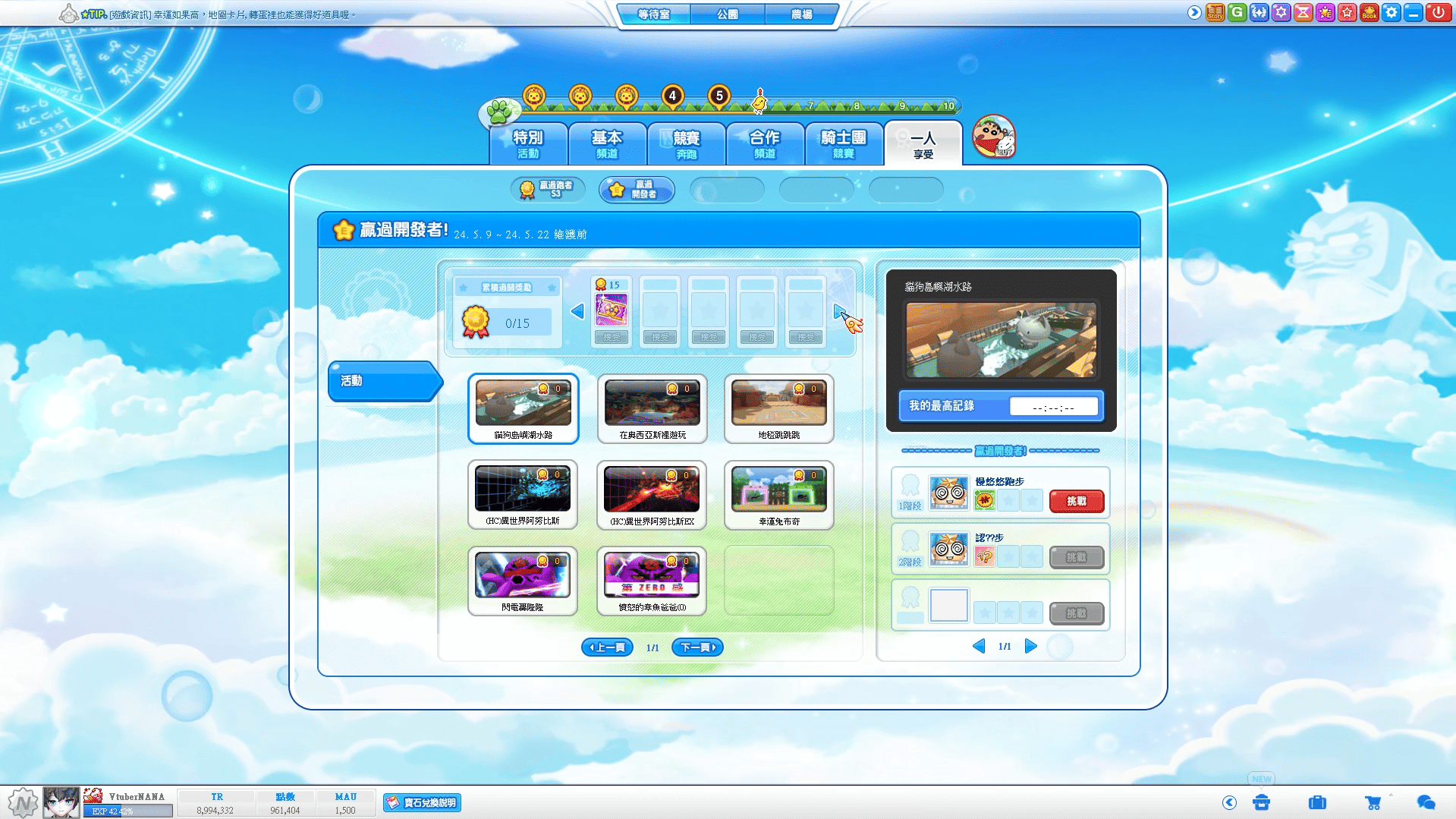Viewport: 1456px width, 819px height.
Task: Select the 幸運兔布奇 map card
Action: tap(779, 495)
